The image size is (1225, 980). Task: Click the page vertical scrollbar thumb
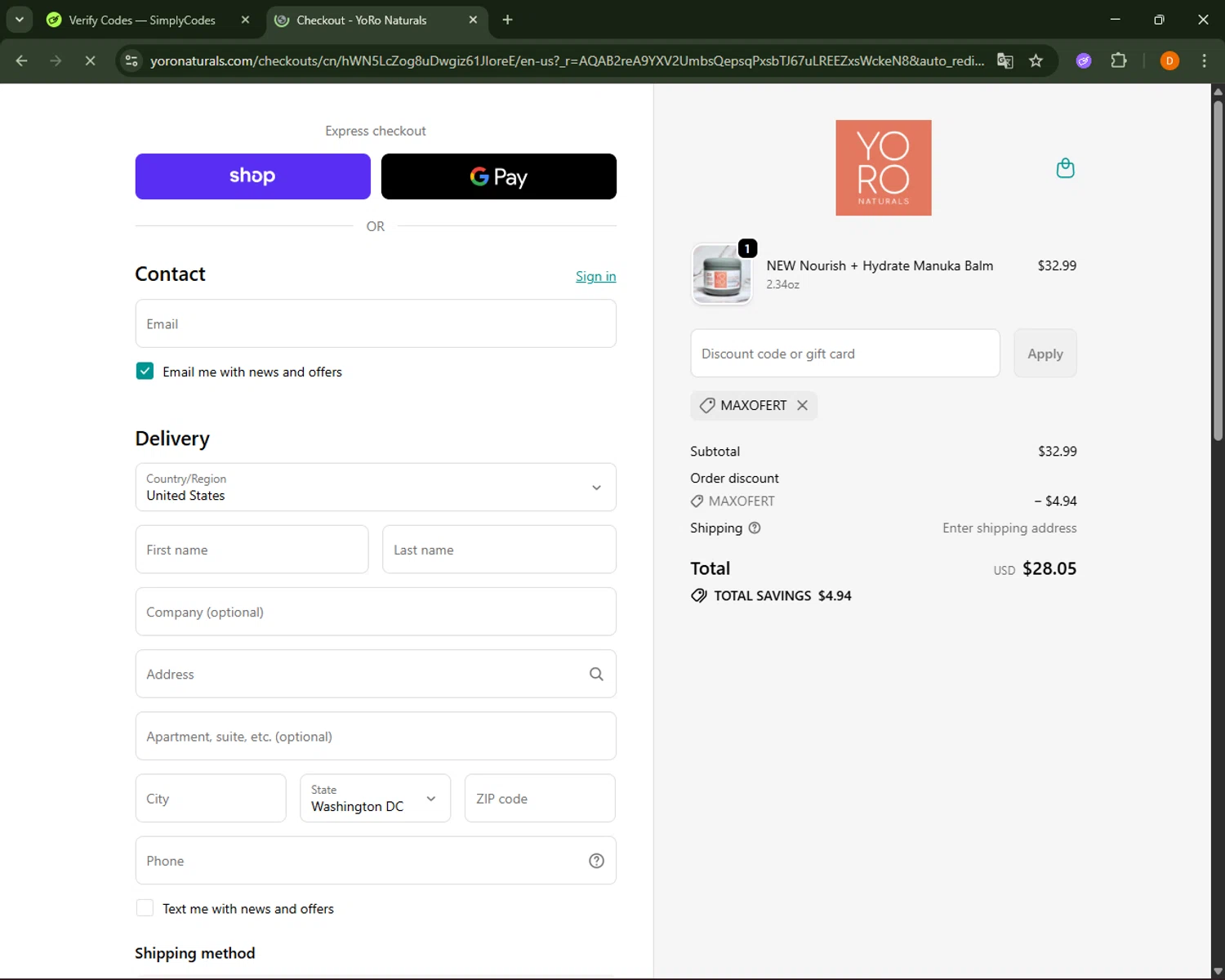coord(1218,269)
